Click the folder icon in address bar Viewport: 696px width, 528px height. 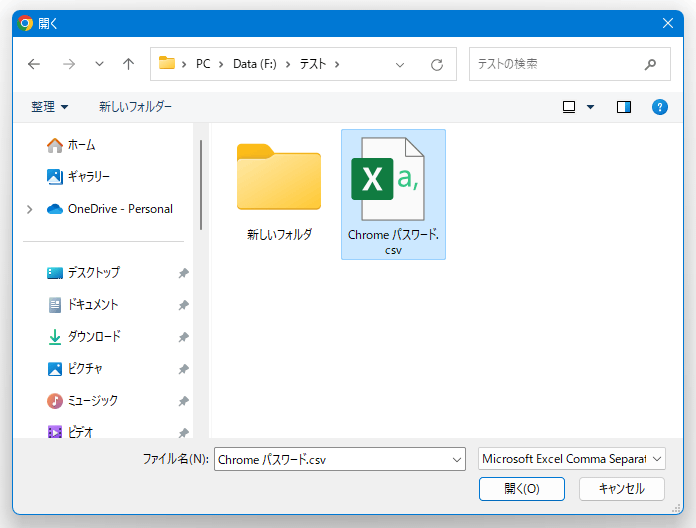[x=167, y=63]
